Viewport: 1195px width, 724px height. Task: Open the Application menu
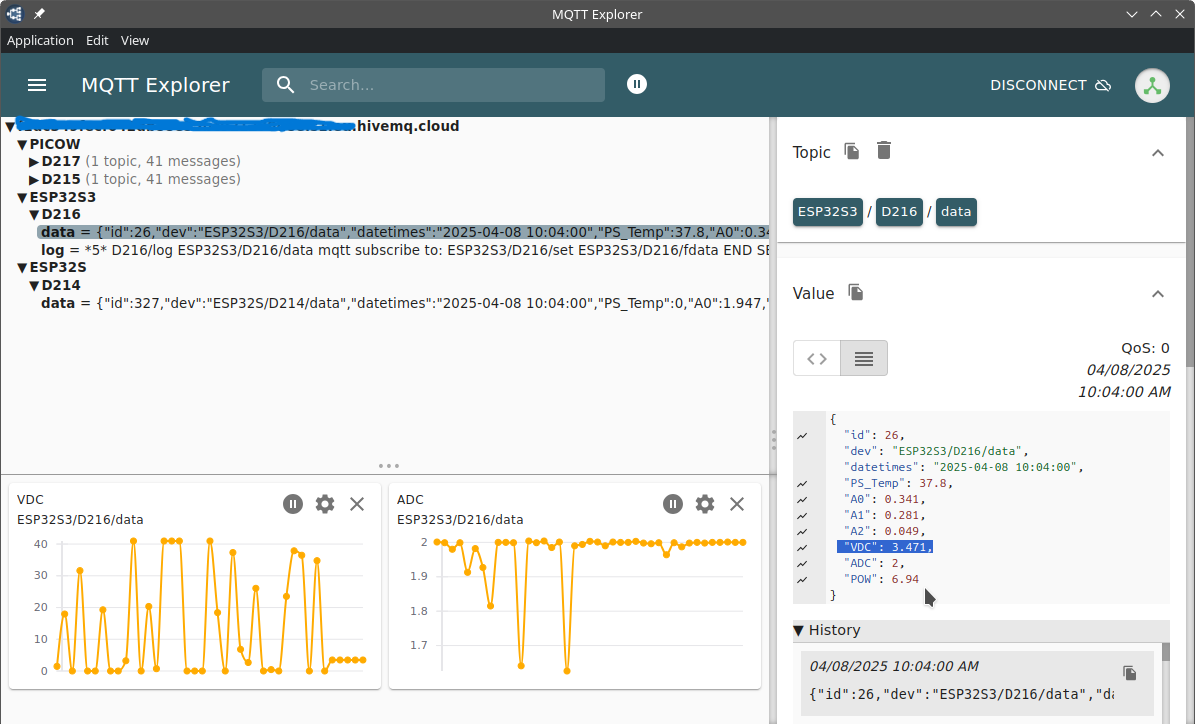click(40, 40)
